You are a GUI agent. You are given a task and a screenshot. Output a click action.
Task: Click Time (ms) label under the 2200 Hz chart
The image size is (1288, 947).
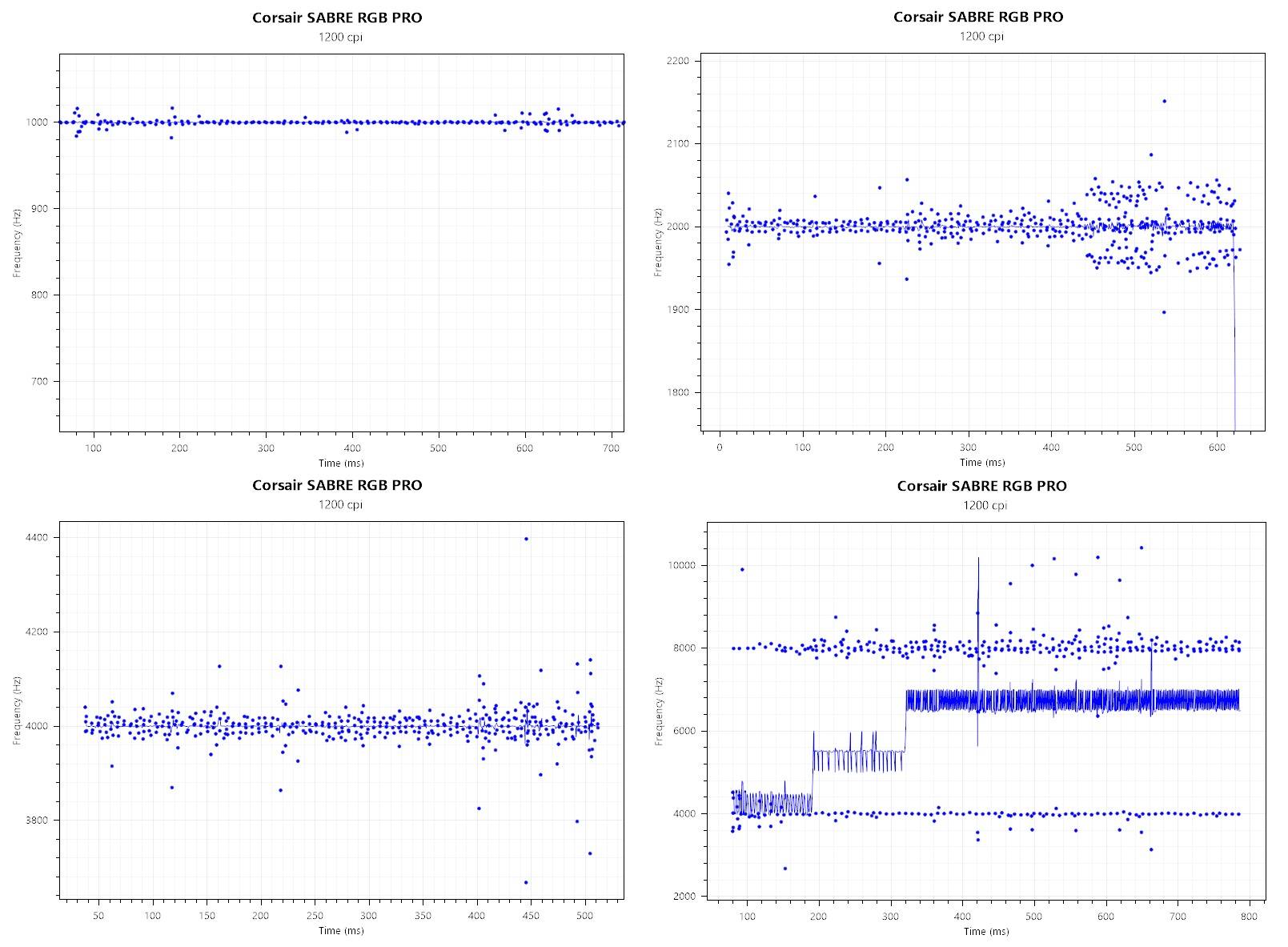click(x=981, y=463)
